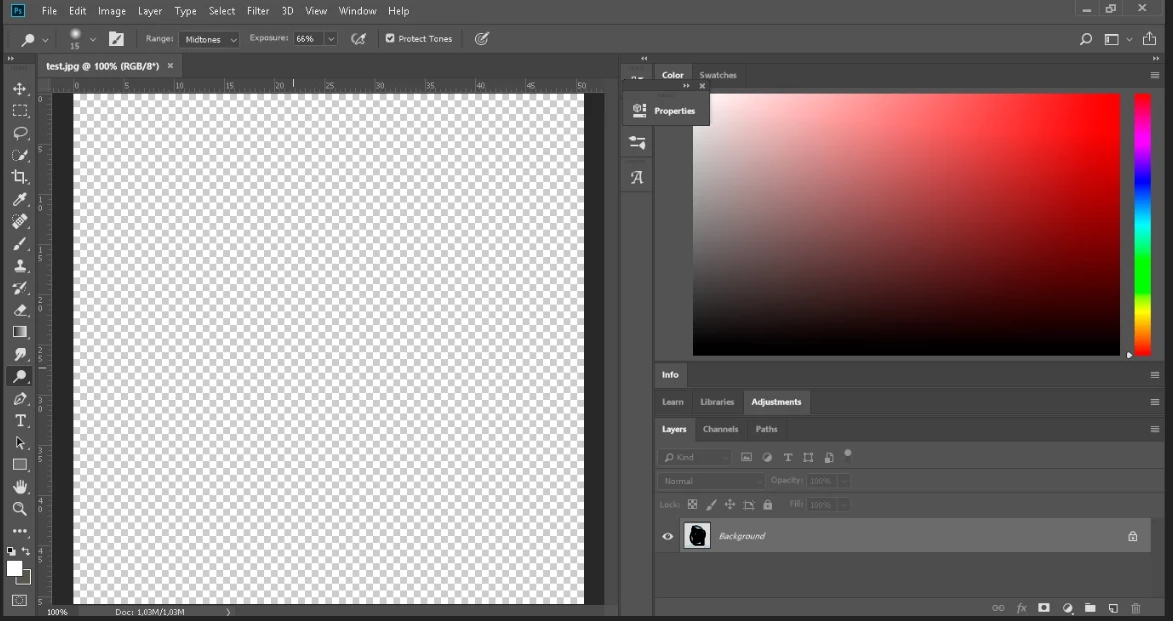Select the Move tool
Image resolution: width=1173 pixels, height=621 pixels.
tap(20, 88)
